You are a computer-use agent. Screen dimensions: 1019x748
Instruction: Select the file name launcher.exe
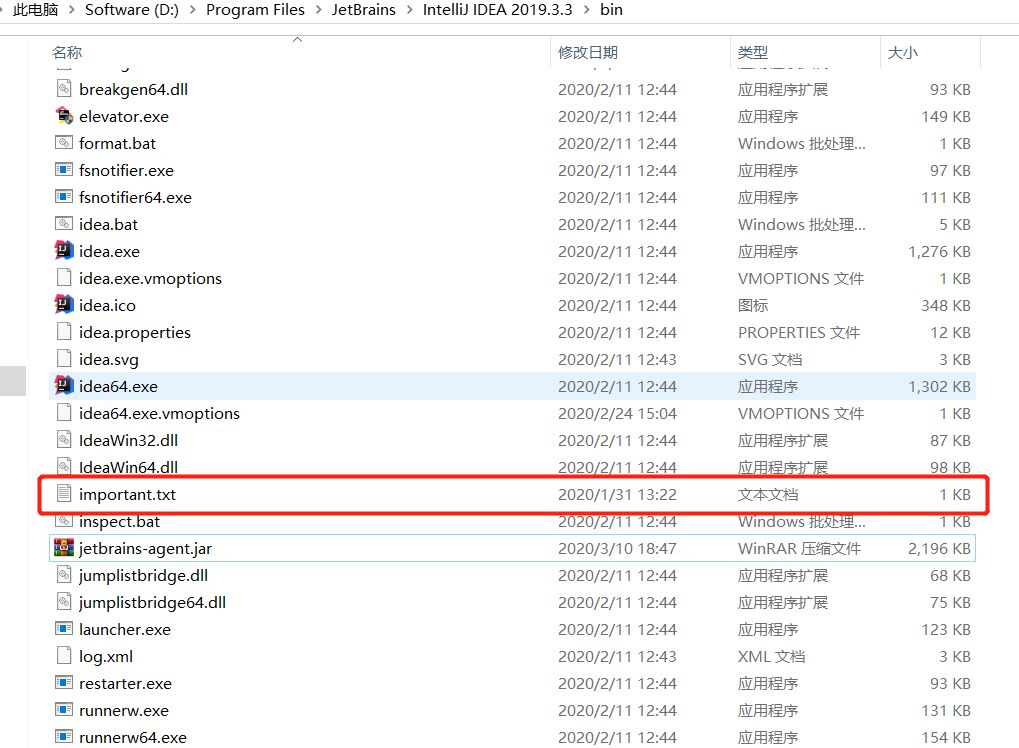(x=125, y=630)
